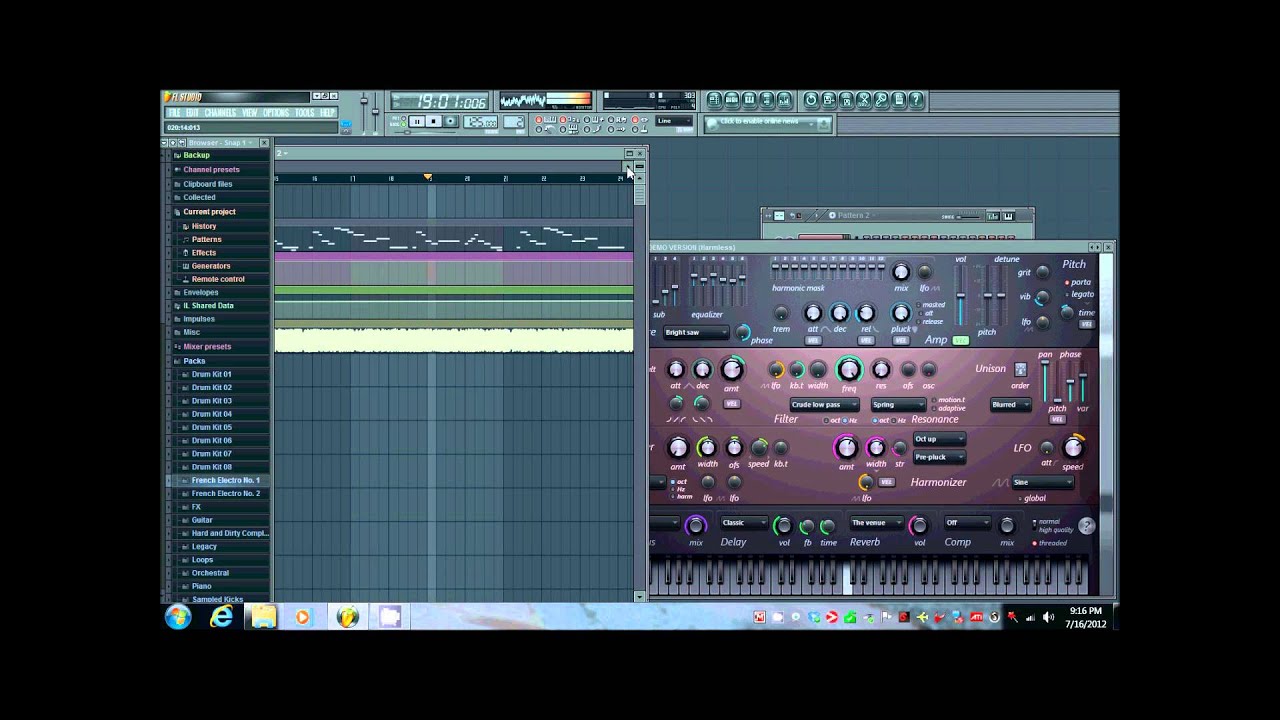The width and height of the screenshot is (1280, 720).
Task: Open the Line snap dropdown in toolbar
Action: [x=674, y=121]
